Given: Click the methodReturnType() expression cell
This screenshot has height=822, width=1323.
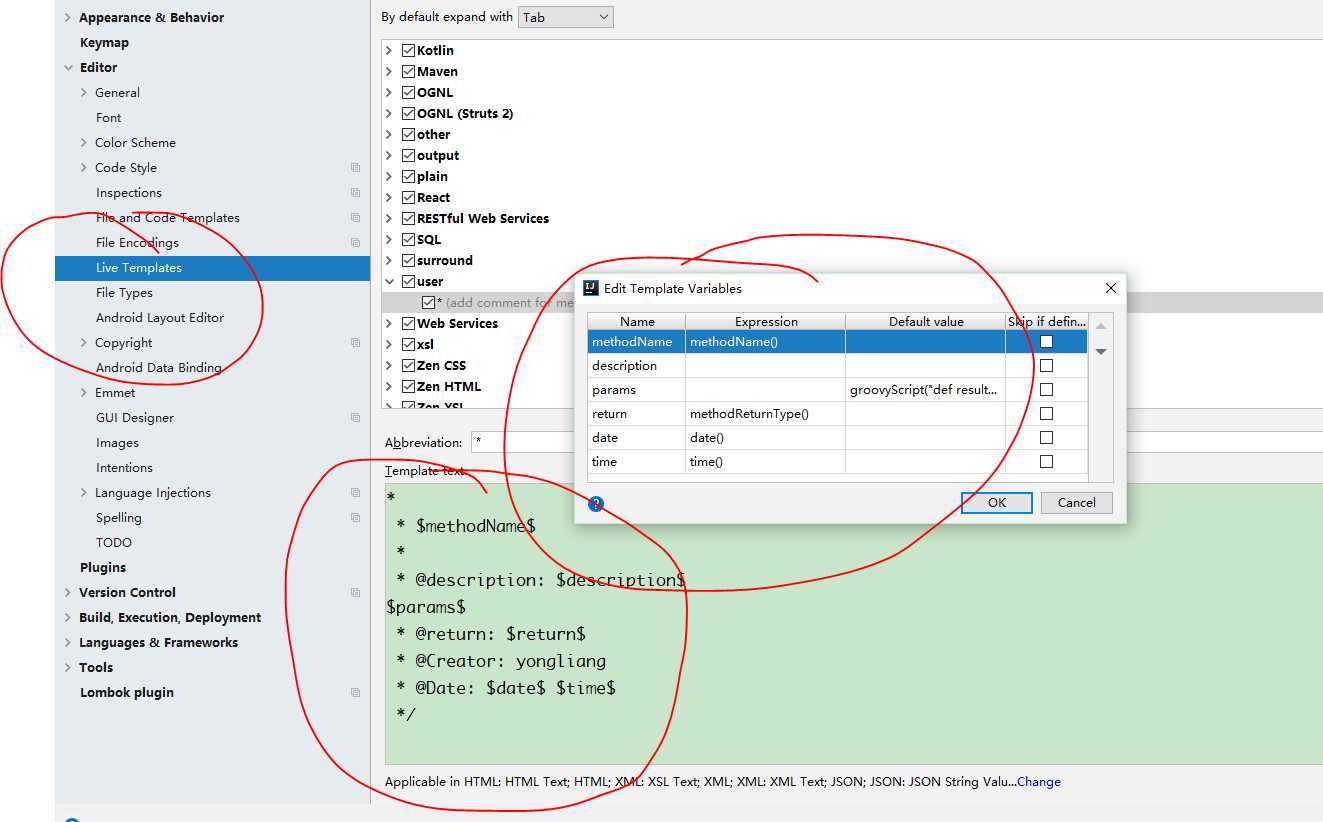Looking at the screenshot, I should [x=765, y=414].
